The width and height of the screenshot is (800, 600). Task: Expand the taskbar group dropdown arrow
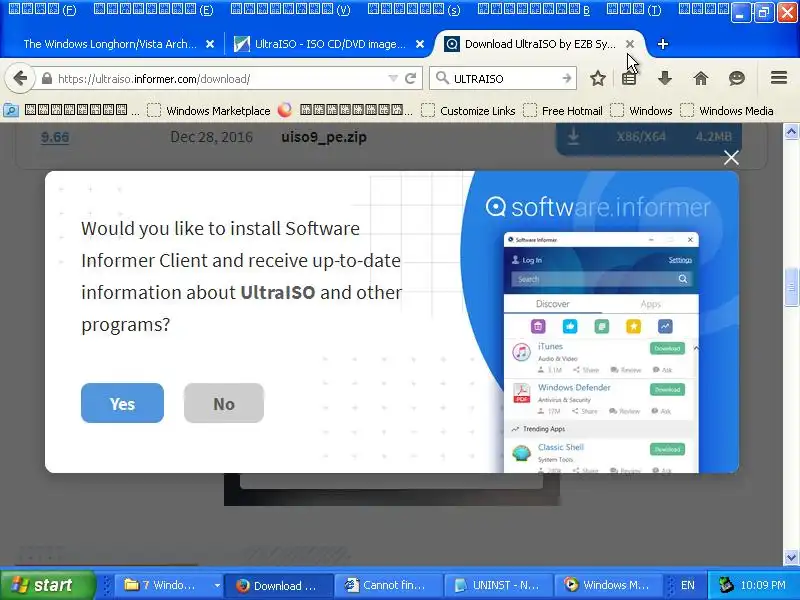point(217,585)
